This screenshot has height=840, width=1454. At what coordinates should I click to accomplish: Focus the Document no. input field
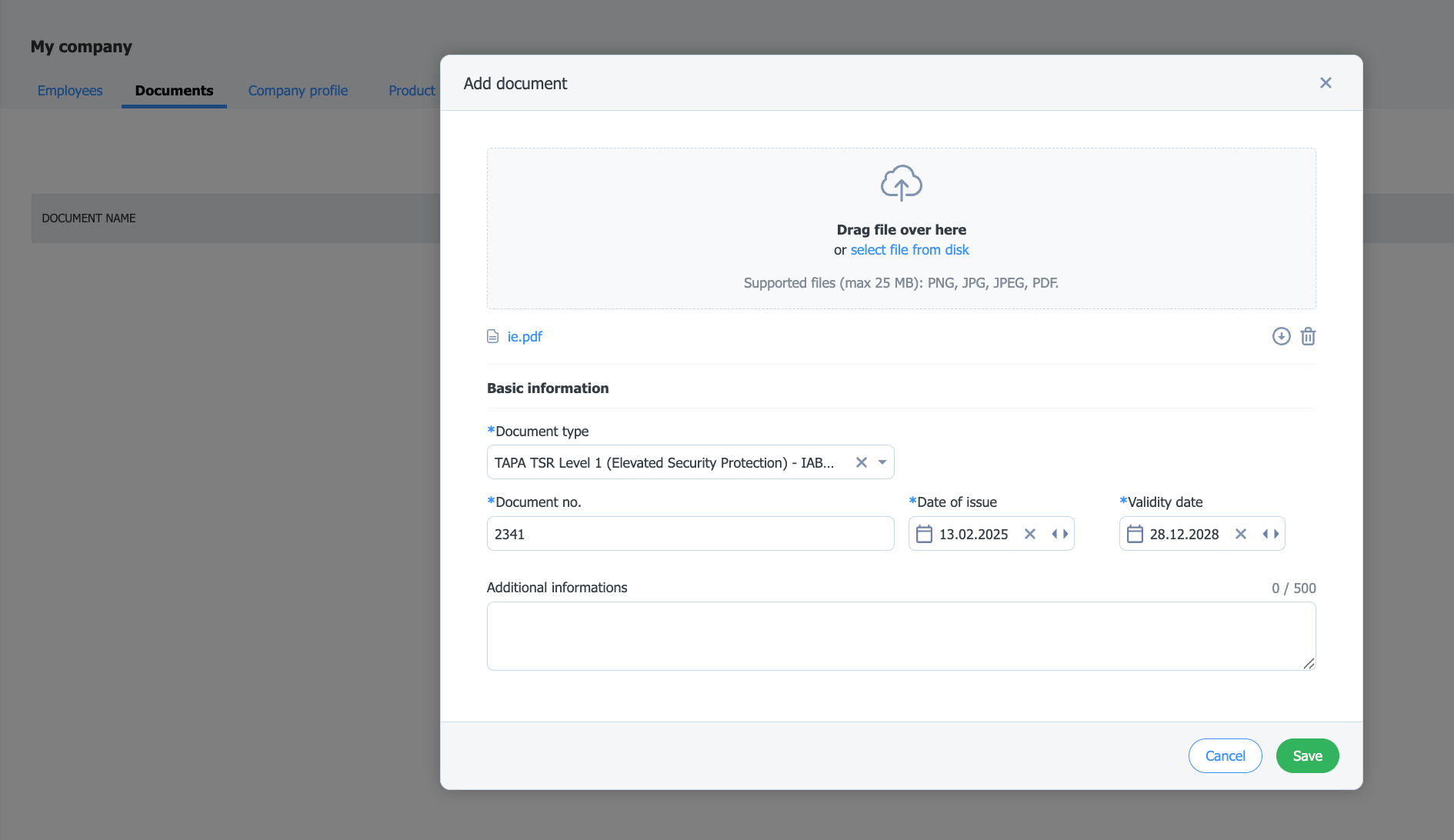690,534
